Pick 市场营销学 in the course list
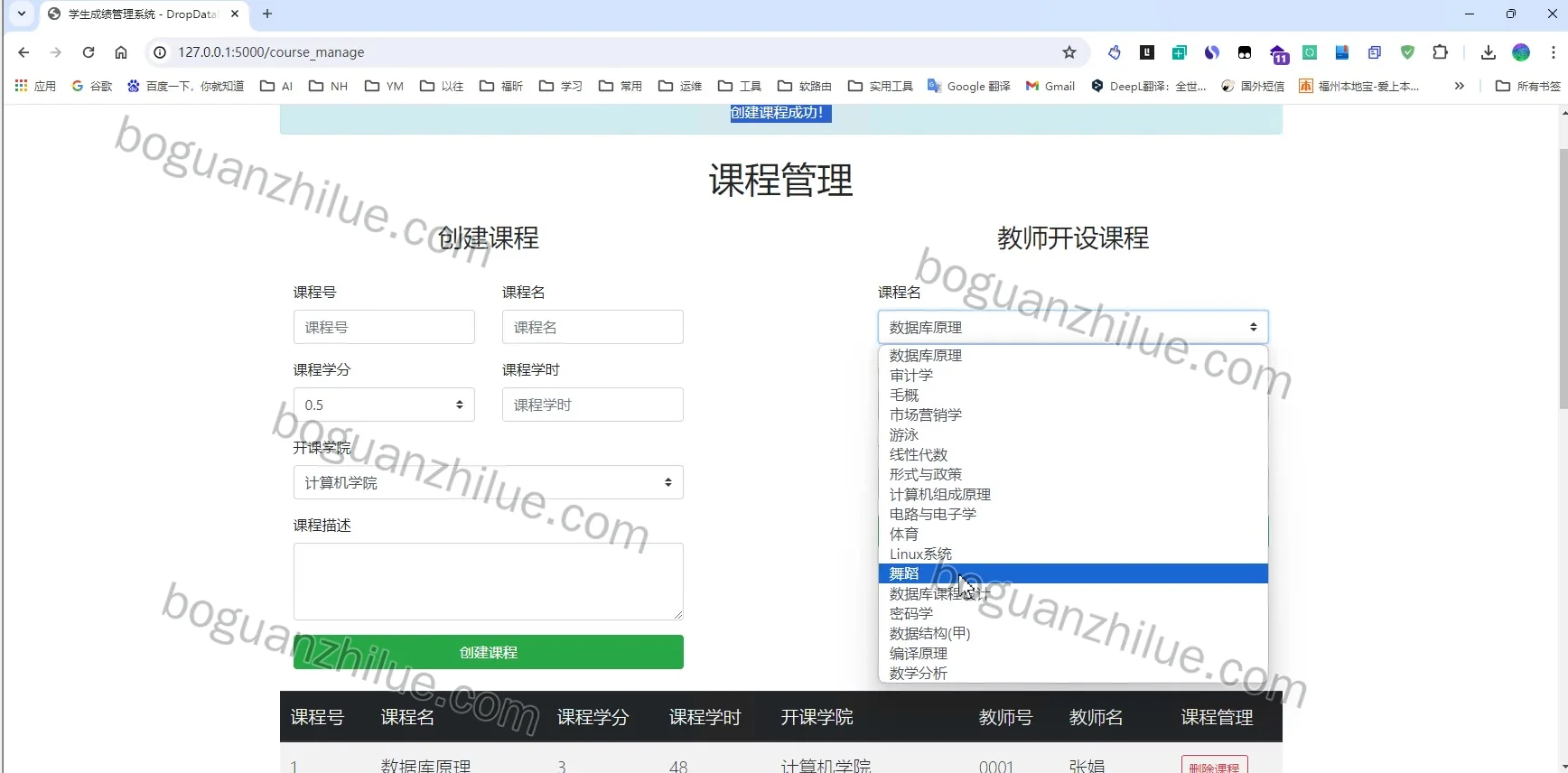 (x=1073, y=414)
